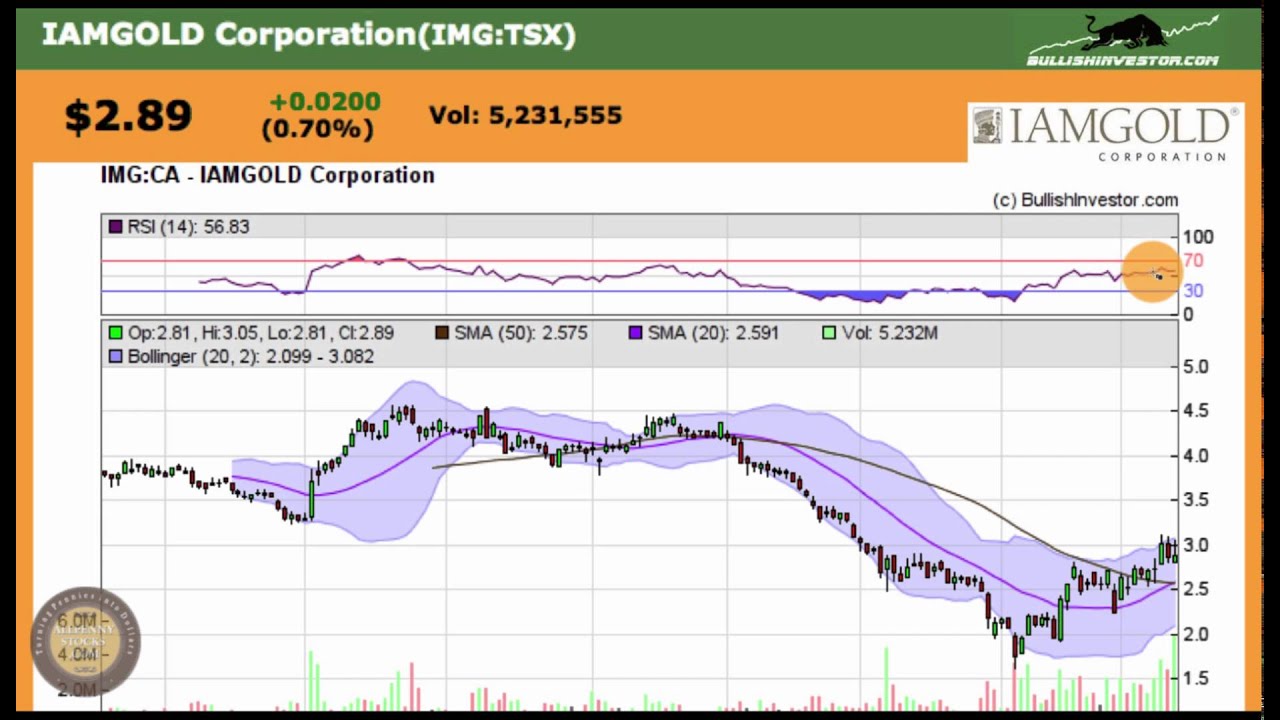Click the 3.0 price axis label

click(x=1196, y=545)
